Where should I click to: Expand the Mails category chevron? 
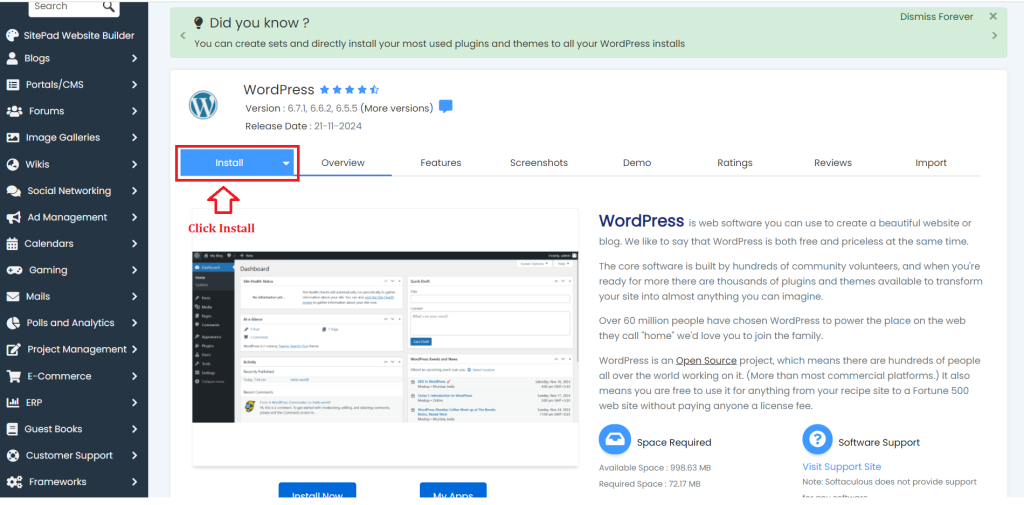pos(134,297)
